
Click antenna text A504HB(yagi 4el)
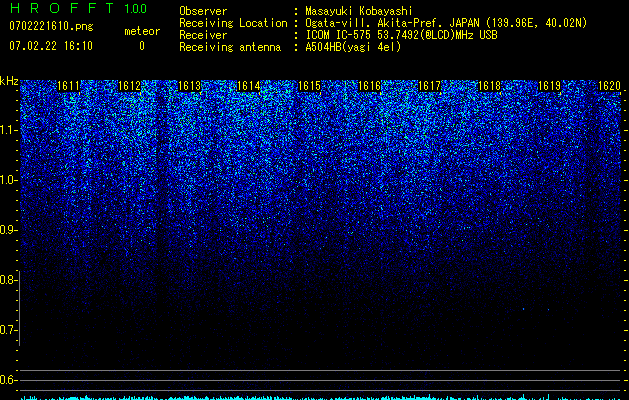click(353, 47)
